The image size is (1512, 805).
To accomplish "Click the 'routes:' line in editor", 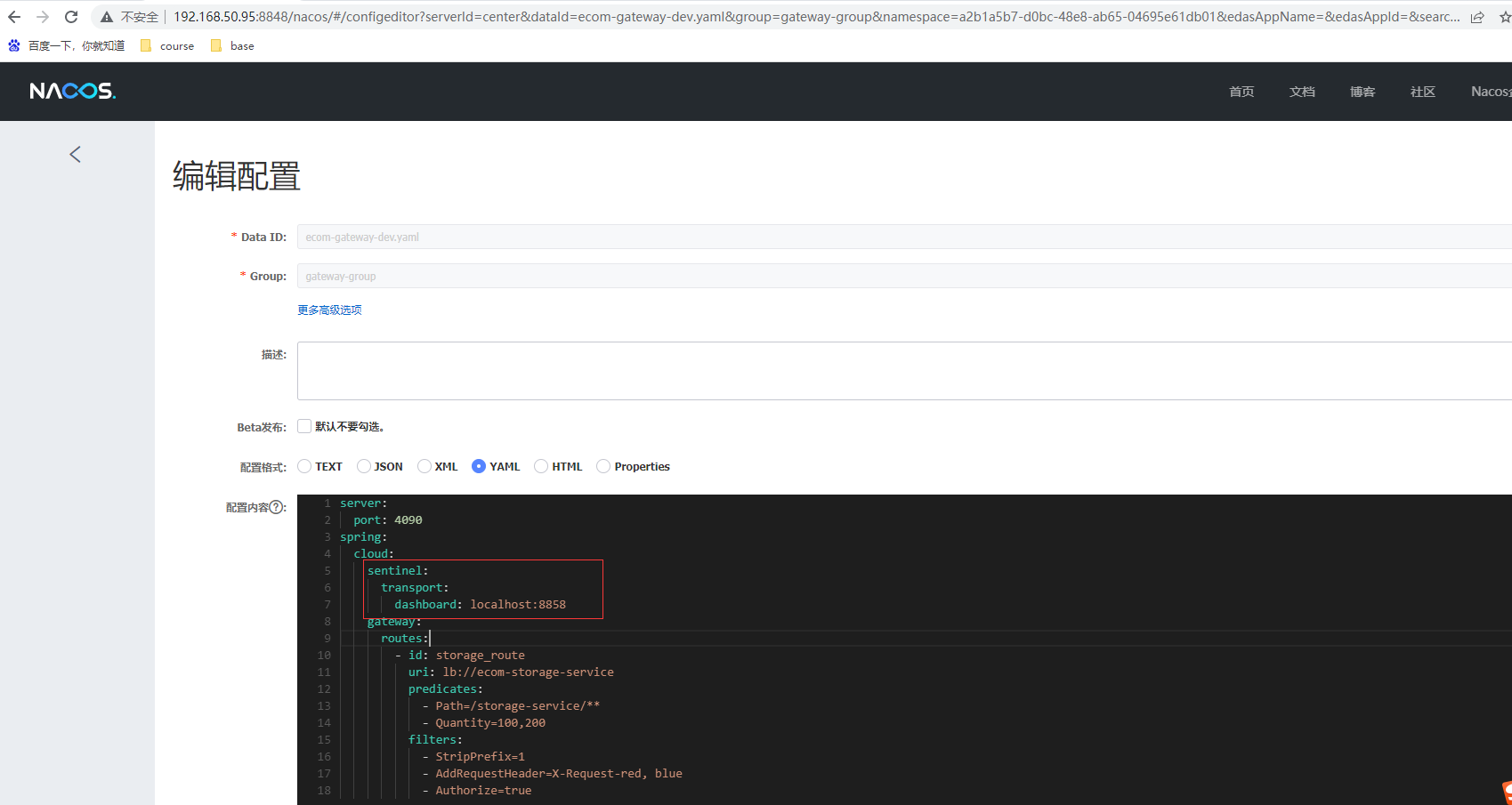I will coord(405,639).
